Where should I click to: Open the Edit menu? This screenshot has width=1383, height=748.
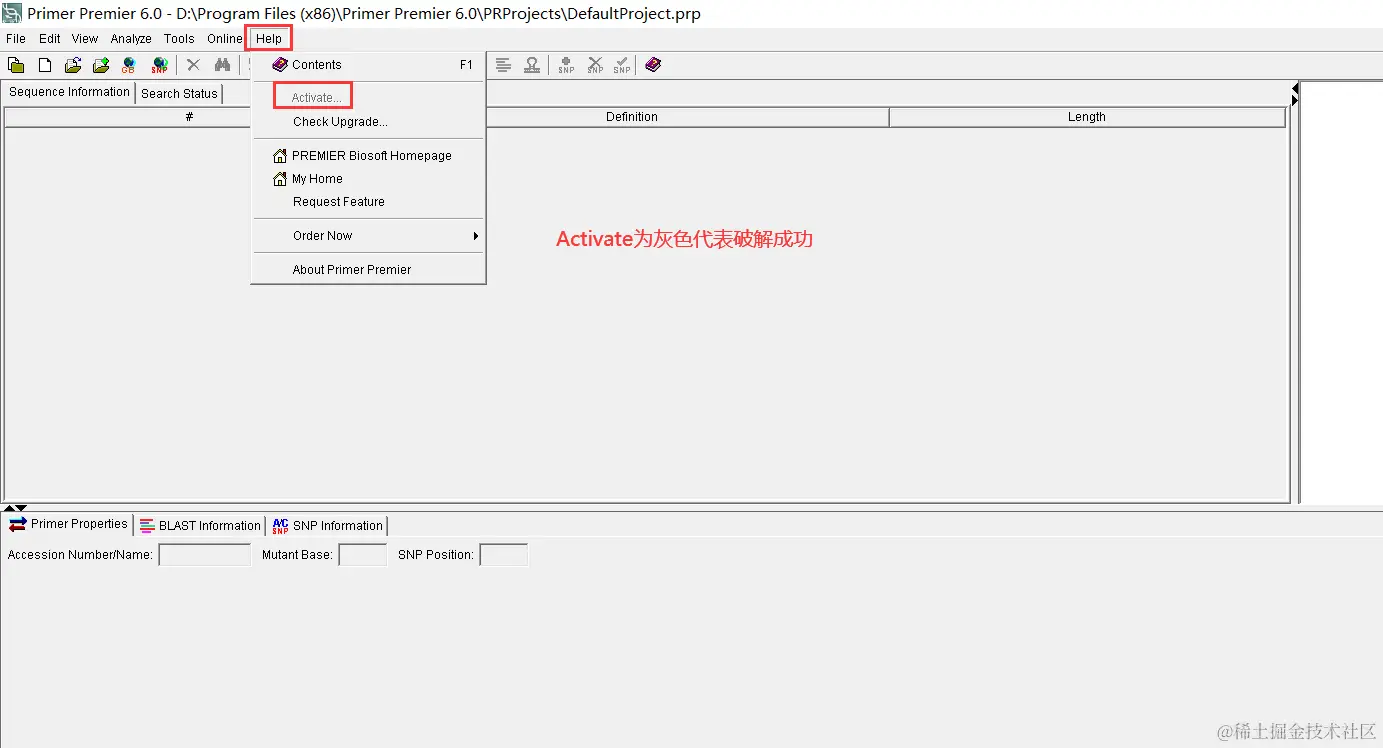pyautogui.click(x=50, y=39)
